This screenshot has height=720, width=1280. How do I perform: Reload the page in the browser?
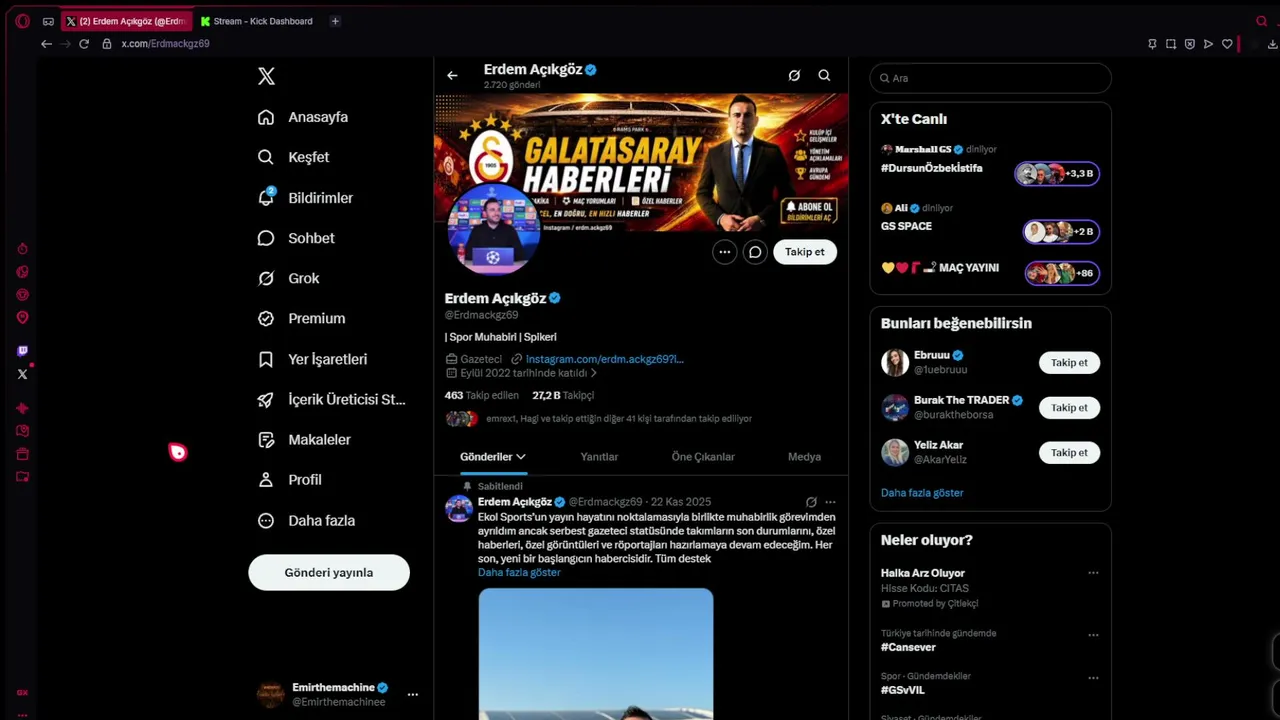[x=84, y=44]
